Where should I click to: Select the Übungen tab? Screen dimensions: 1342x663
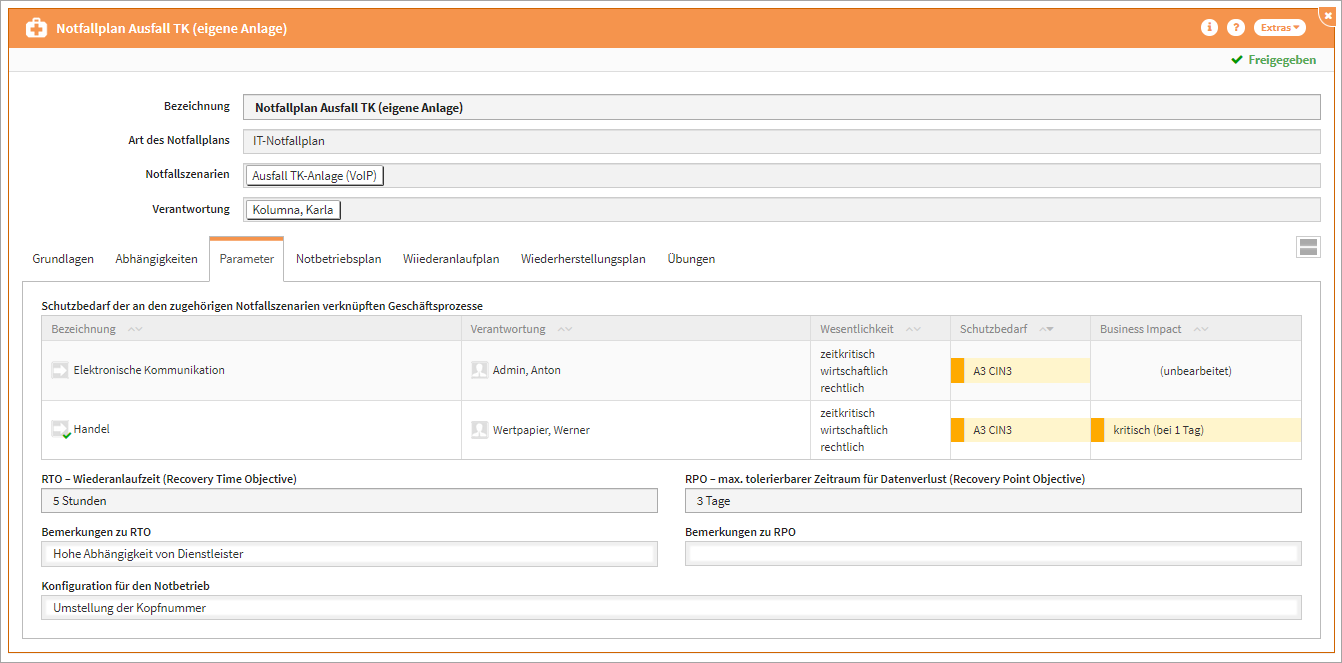click(691, 259)
